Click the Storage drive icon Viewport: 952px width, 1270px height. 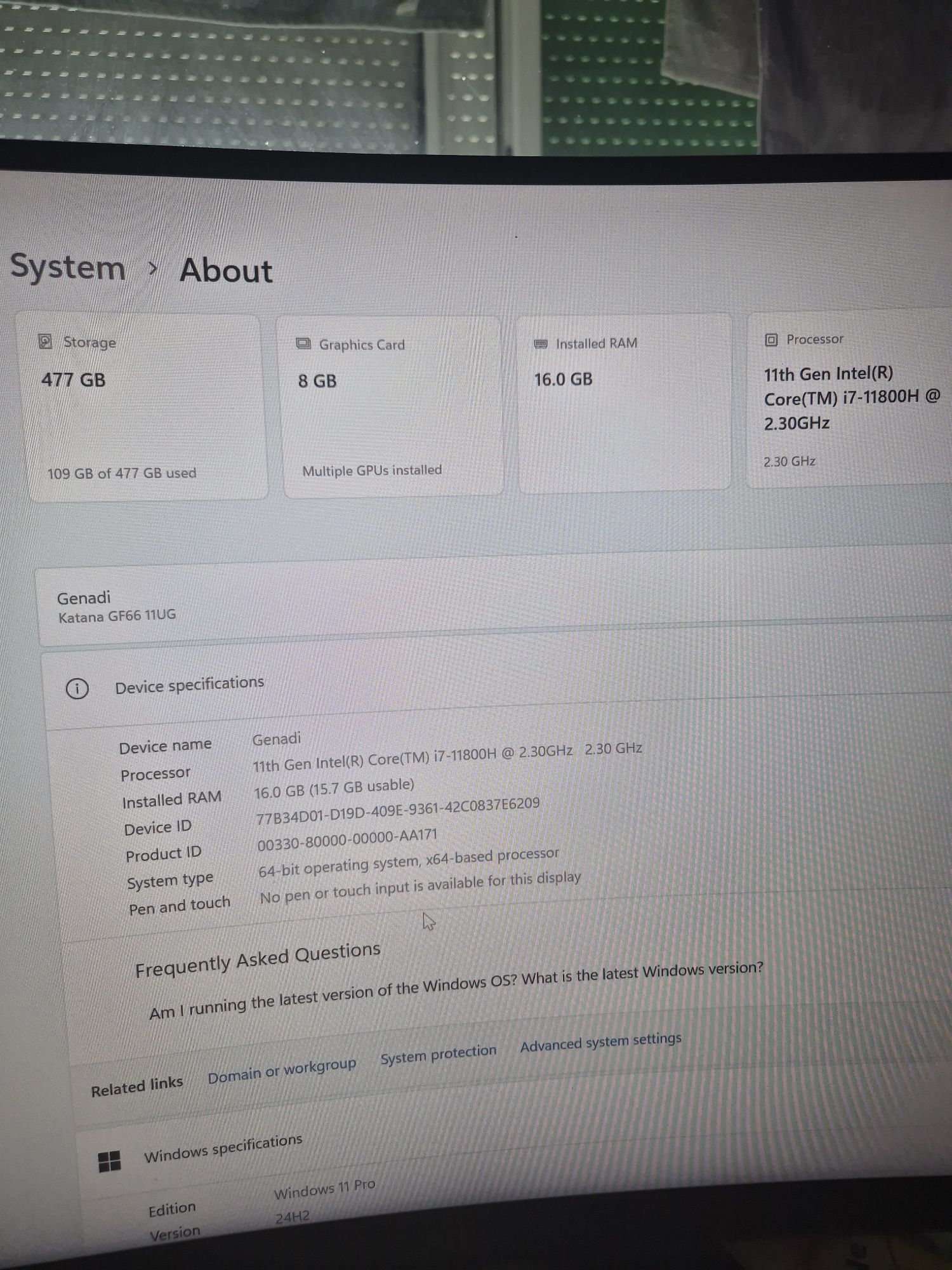[45, 342]
